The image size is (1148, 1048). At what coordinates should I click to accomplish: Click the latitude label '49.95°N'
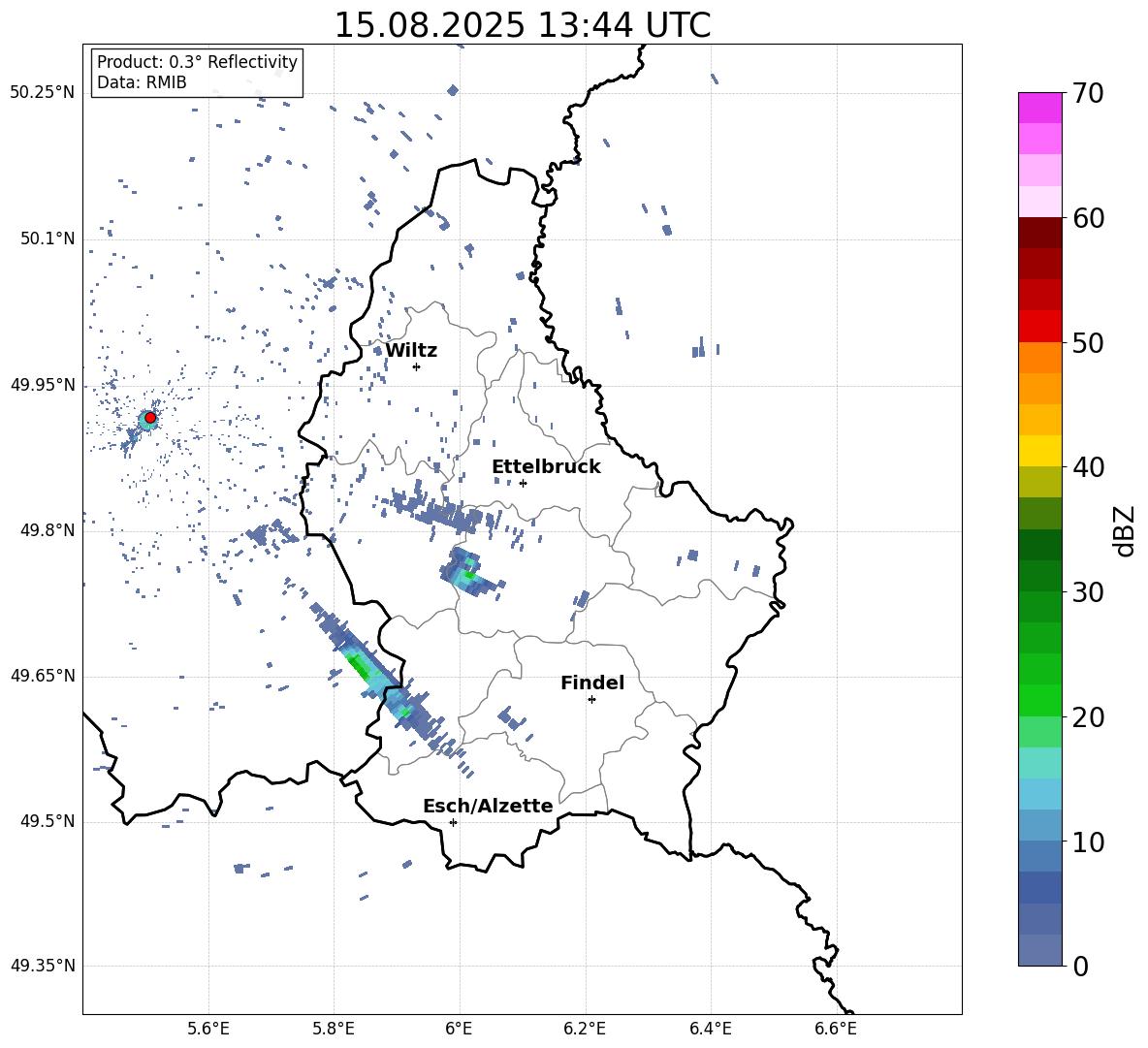pos(43,385)
